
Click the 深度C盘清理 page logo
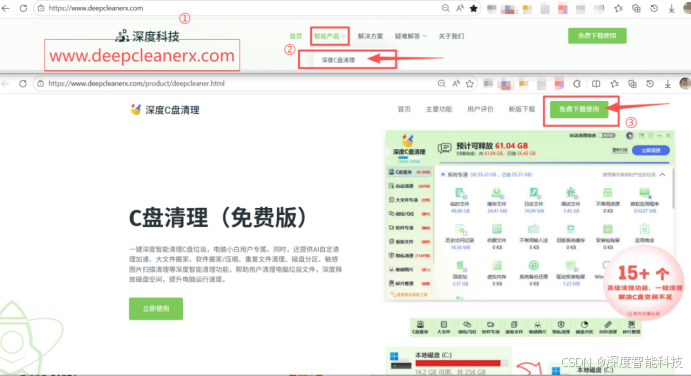[x=165, y=110]
